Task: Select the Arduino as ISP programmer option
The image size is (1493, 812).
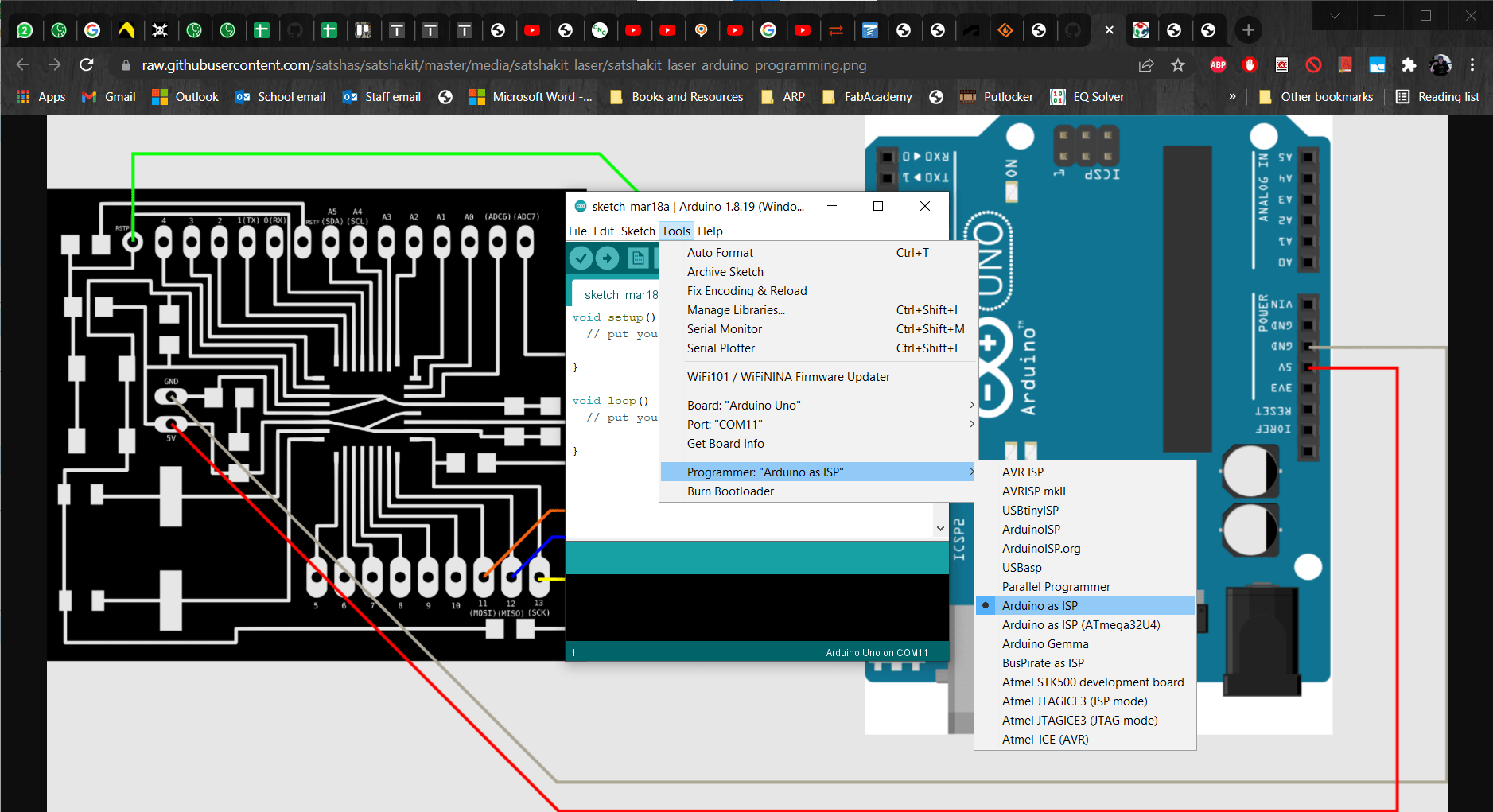Action: pos(1085,605)
